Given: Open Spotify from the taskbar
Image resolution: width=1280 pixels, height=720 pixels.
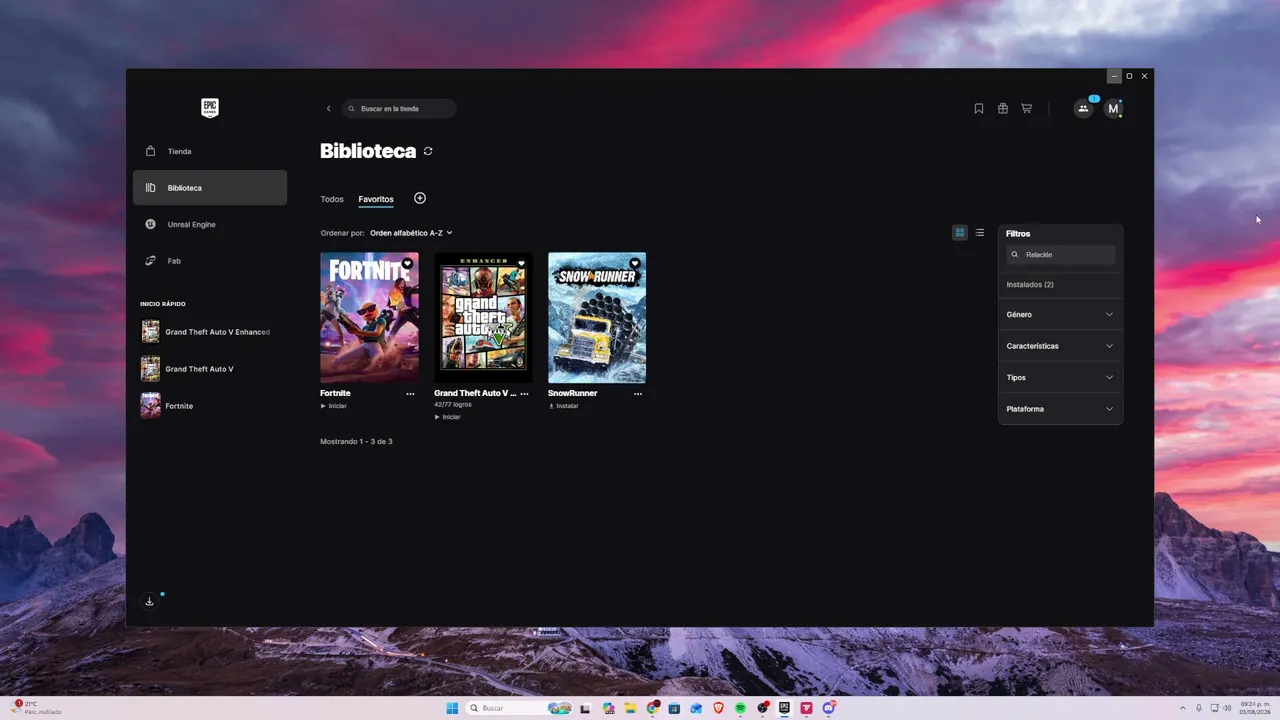Looking at the screenshot, I should coord(740,708).
